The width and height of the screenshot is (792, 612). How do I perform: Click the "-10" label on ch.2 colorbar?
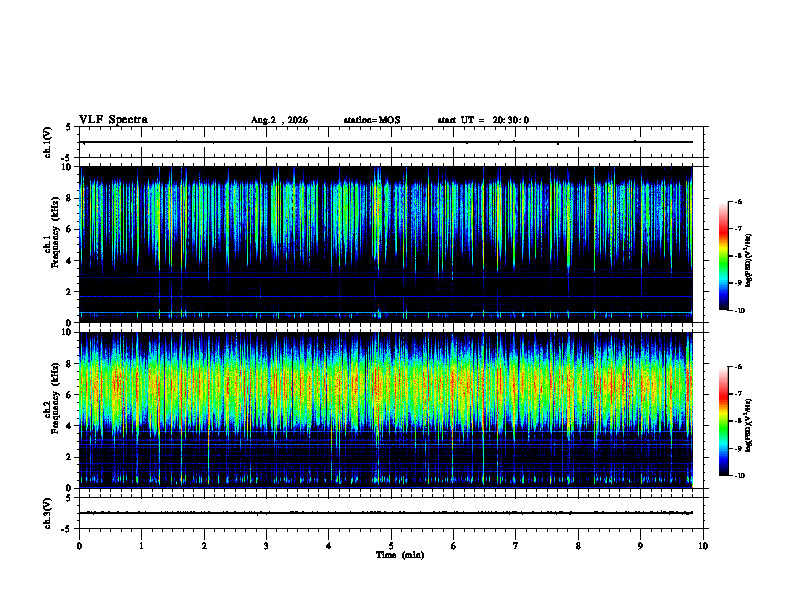[739, 476]
